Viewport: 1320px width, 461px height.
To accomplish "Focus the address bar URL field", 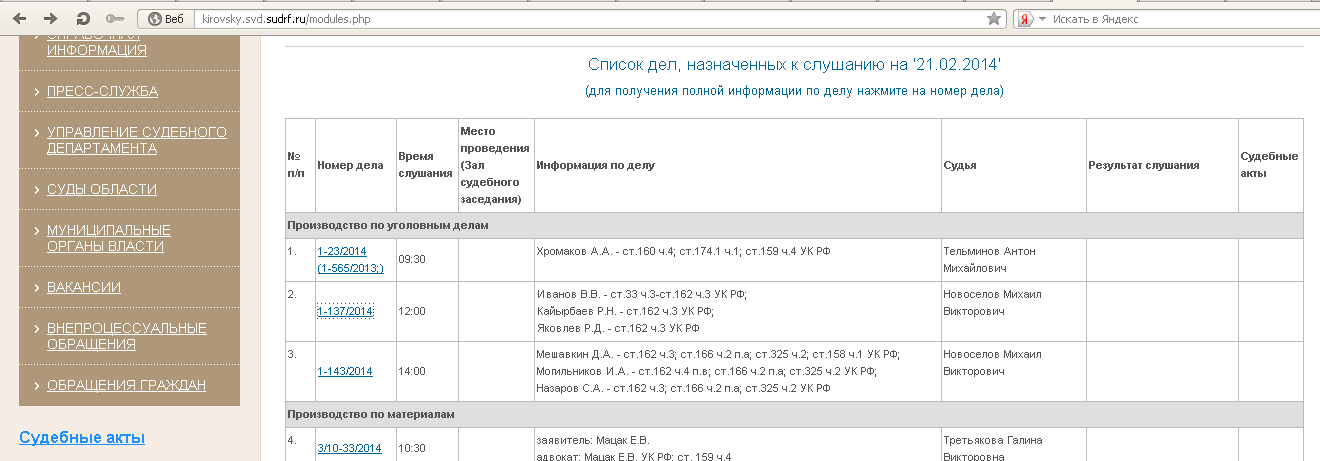I will coord(590,19).
